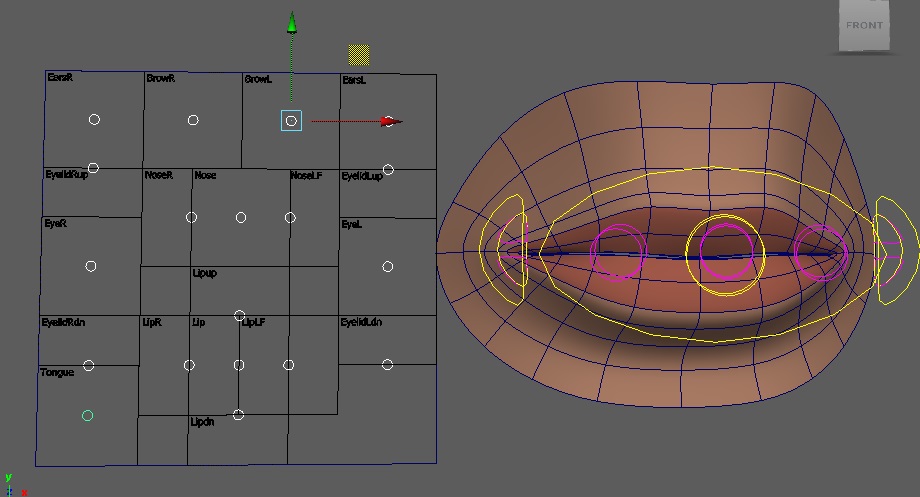Select the EyeR control circle
The image size is (920, 497).
pos(91,266)
